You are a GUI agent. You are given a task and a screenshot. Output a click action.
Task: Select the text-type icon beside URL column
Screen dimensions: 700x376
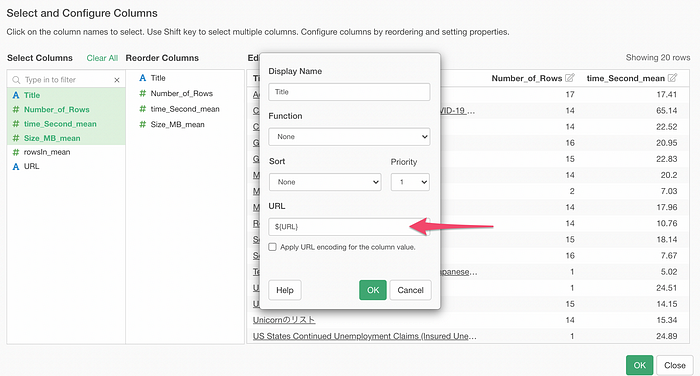pos(16,167)
